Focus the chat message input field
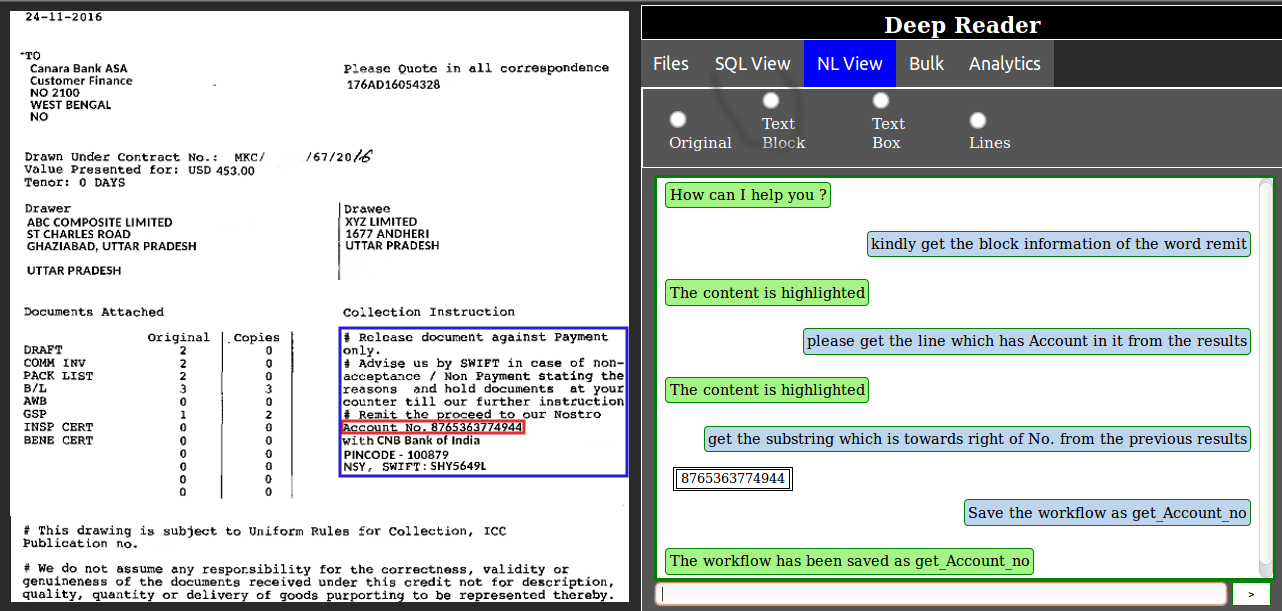 (x=941, y=594)
